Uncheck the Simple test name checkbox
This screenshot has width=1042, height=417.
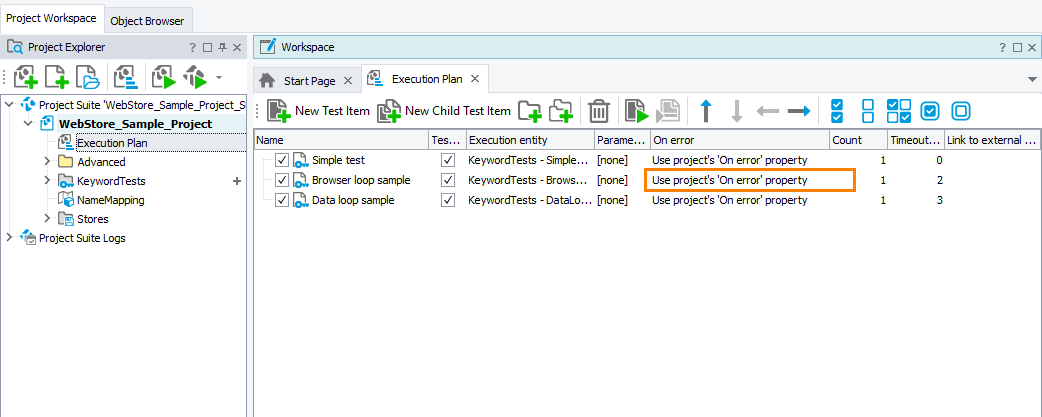click(x=282, y=160)
